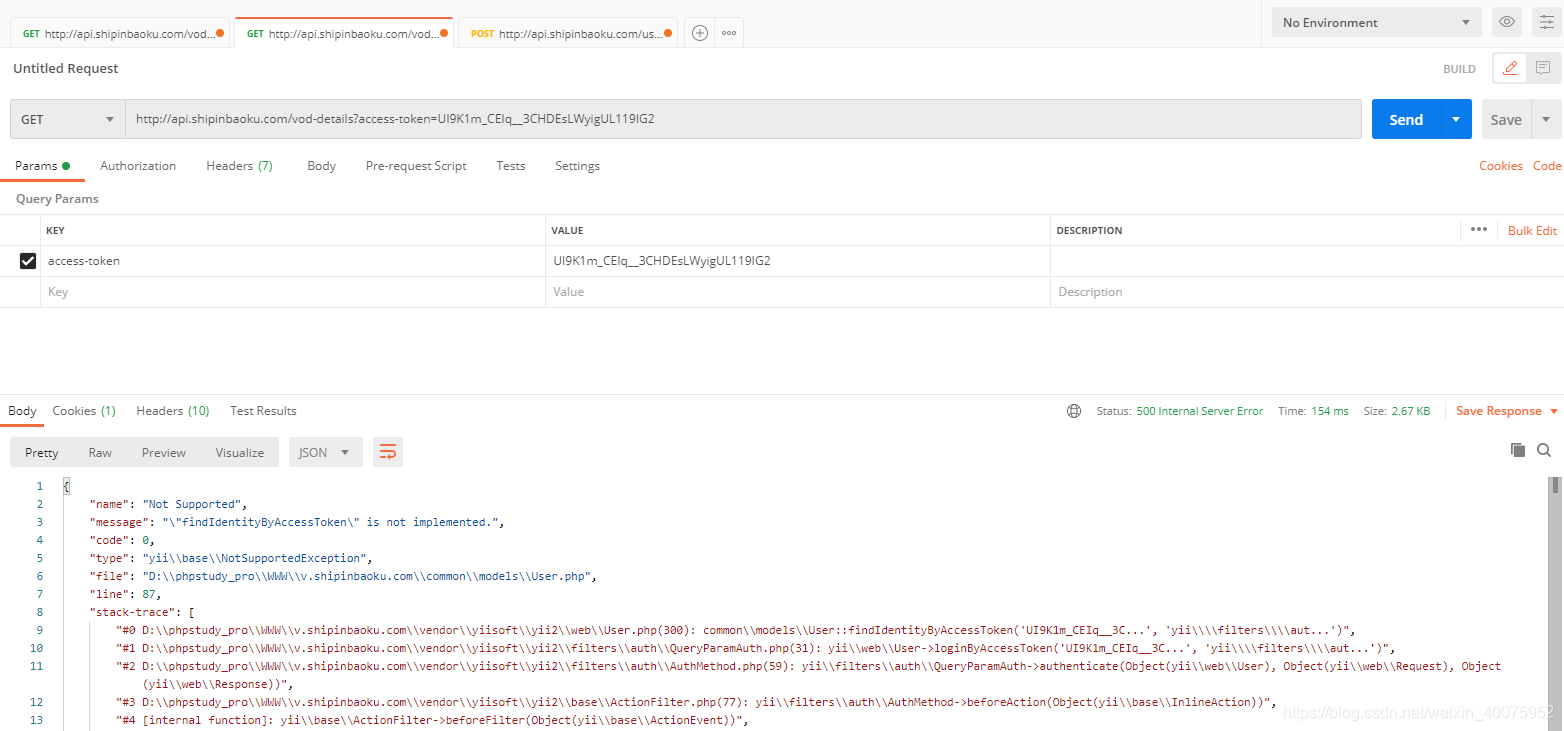1564x731 pixels.
Task: Click the request URL input field
Action: click(x=743, y=119)
